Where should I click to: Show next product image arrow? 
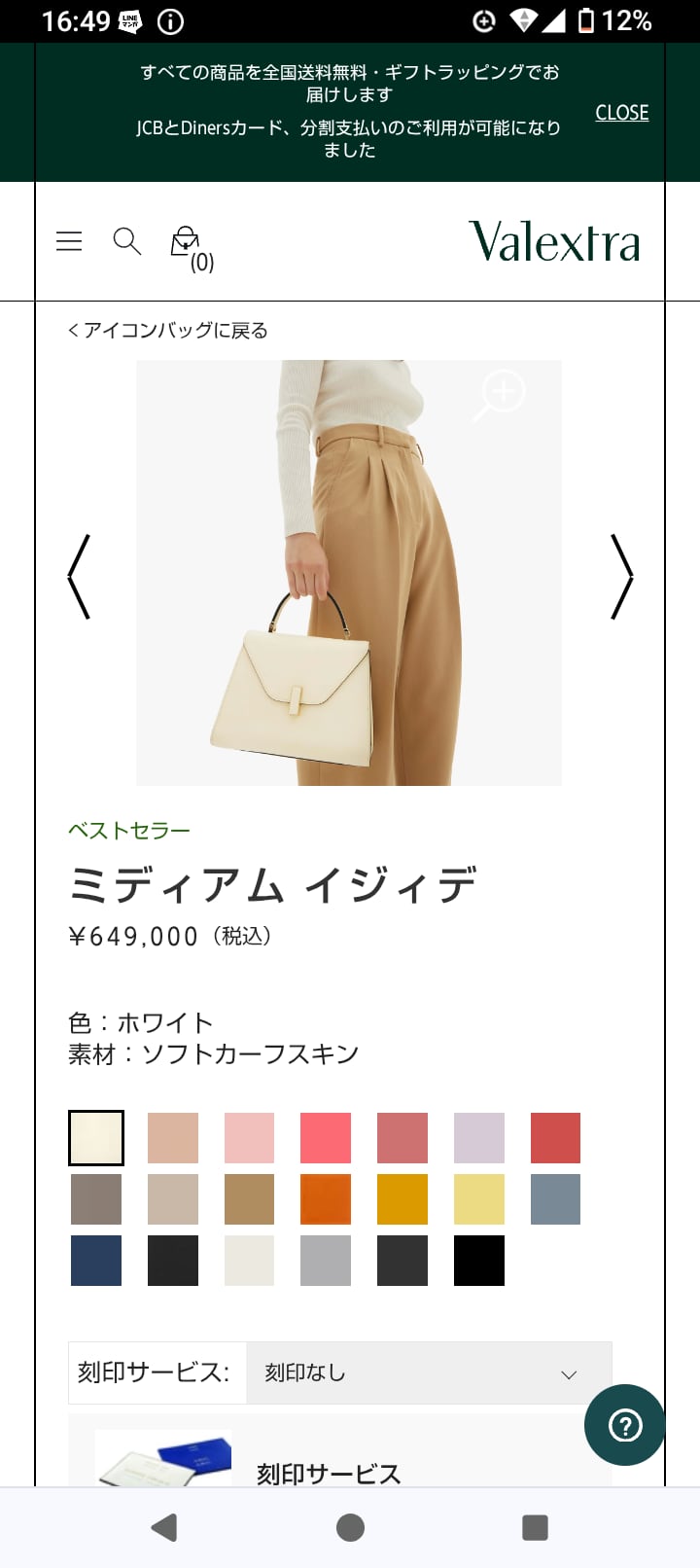tap(621, 576)
